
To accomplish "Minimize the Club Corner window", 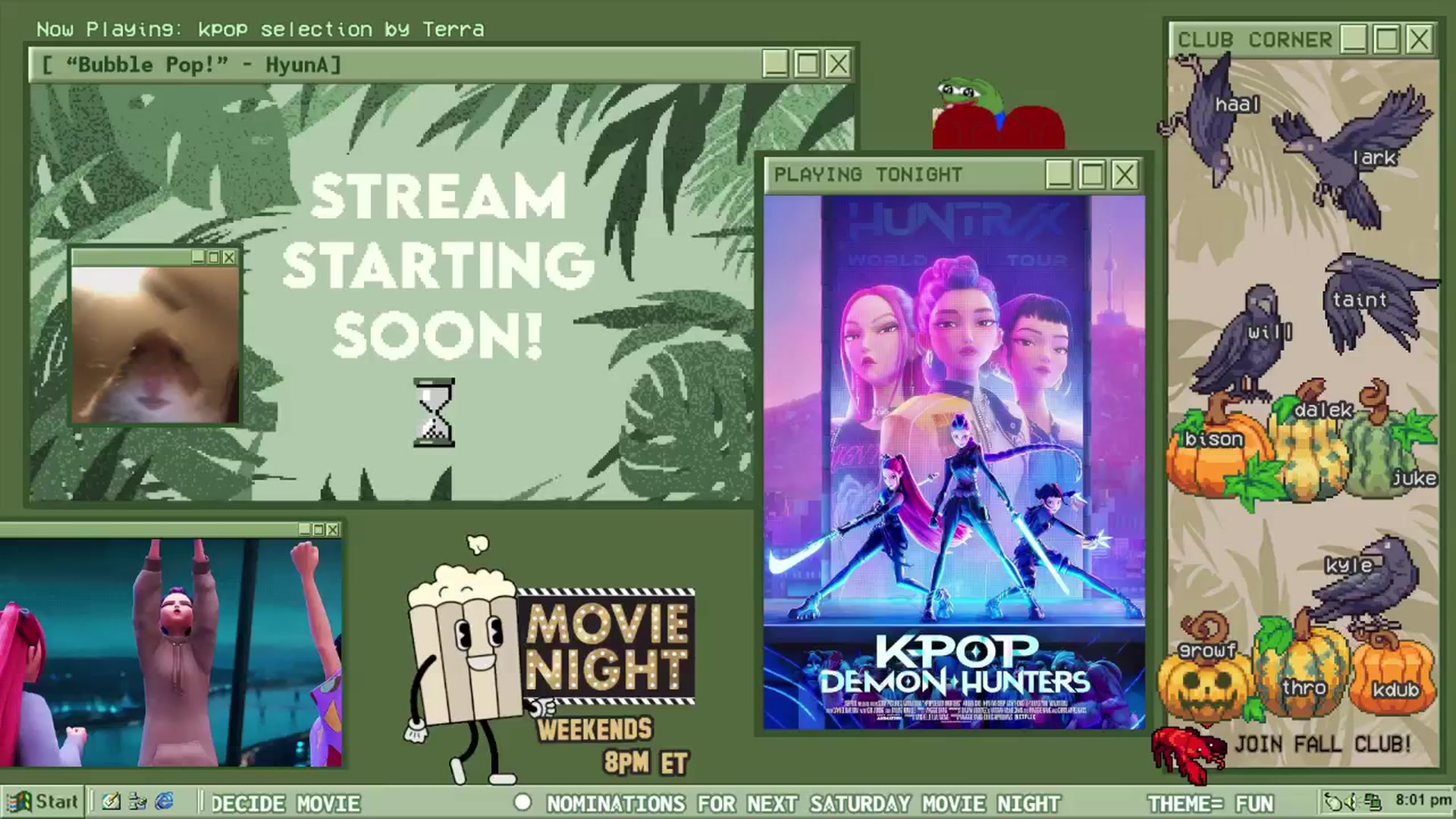I will coord(1354,39).
